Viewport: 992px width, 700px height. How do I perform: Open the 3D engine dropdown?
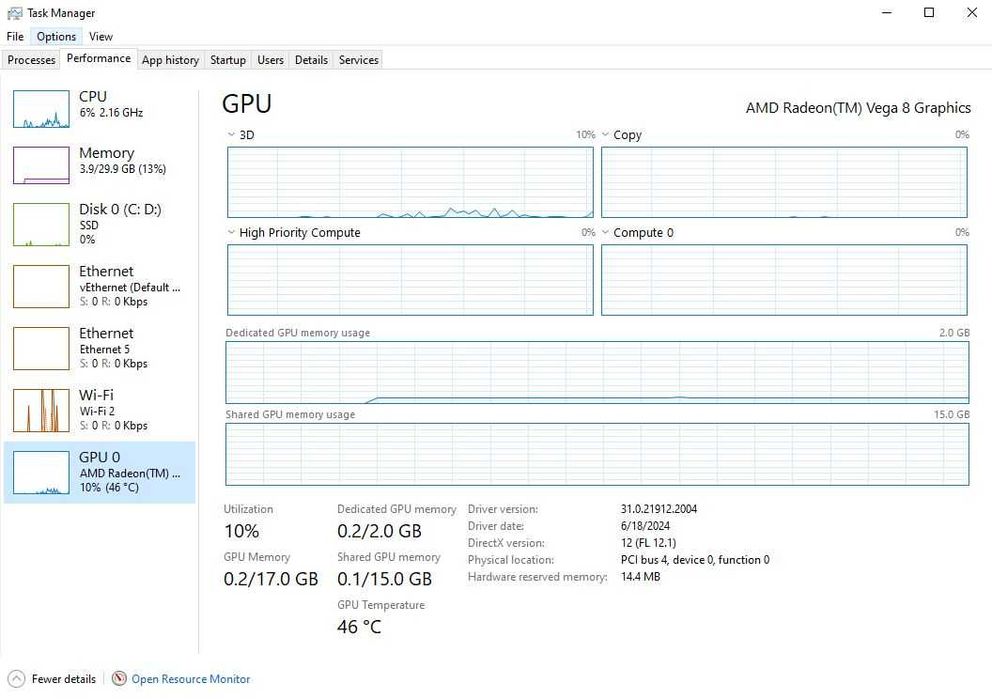tap(232, 135)
